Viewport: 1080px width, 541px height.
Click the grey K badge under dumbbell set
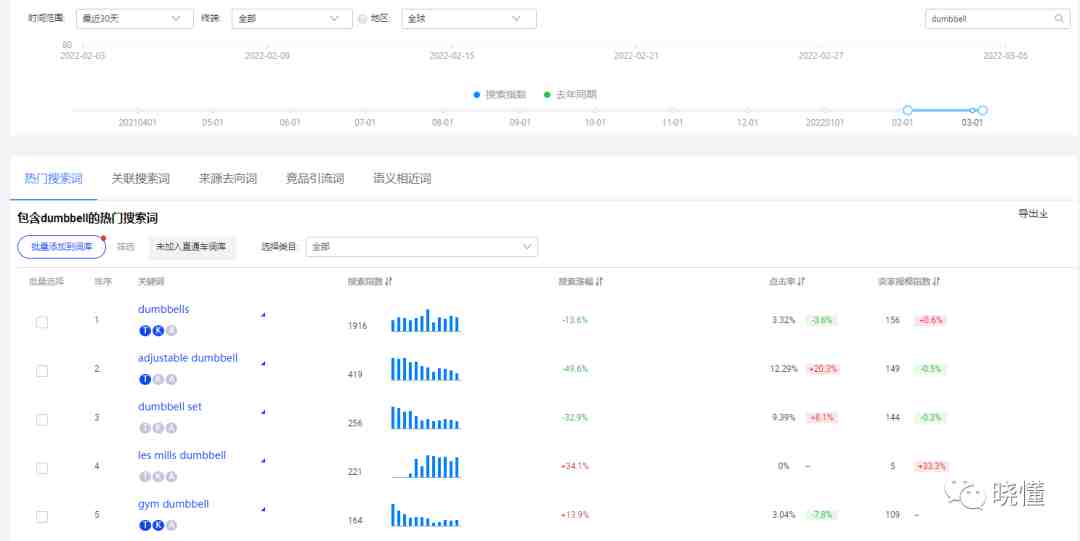pos(158,428)
